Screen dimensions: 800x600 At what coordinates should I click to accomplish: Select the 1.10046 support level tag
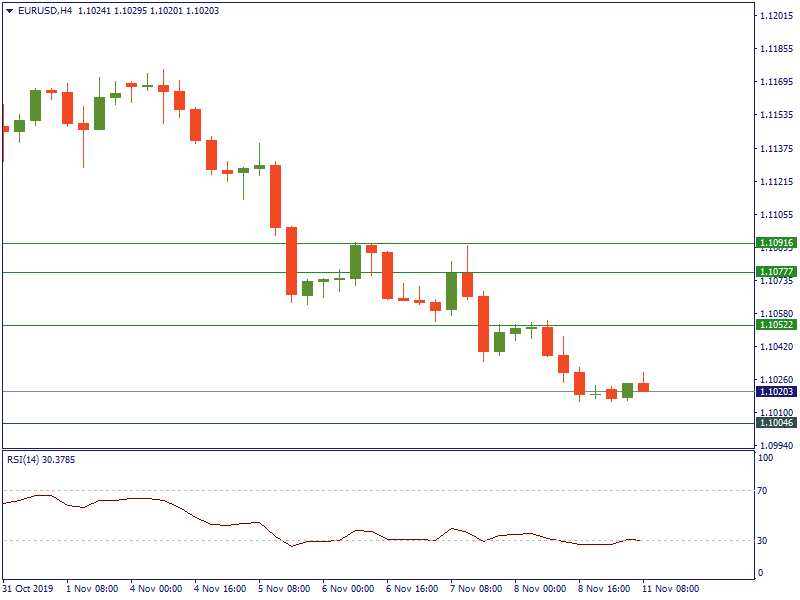776,423
